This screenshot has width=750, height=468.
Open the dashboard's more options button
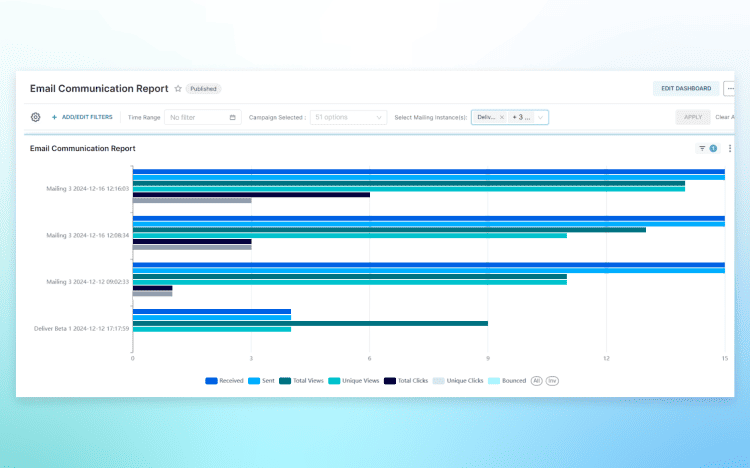(x=730, y=89)
